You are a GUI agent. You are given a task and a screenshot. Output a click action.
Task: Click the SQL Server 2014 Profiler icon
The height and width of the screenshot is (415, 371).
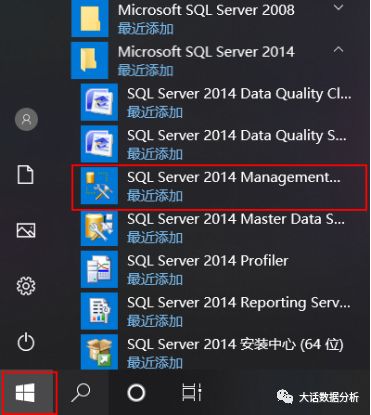[x=99, y=269]
